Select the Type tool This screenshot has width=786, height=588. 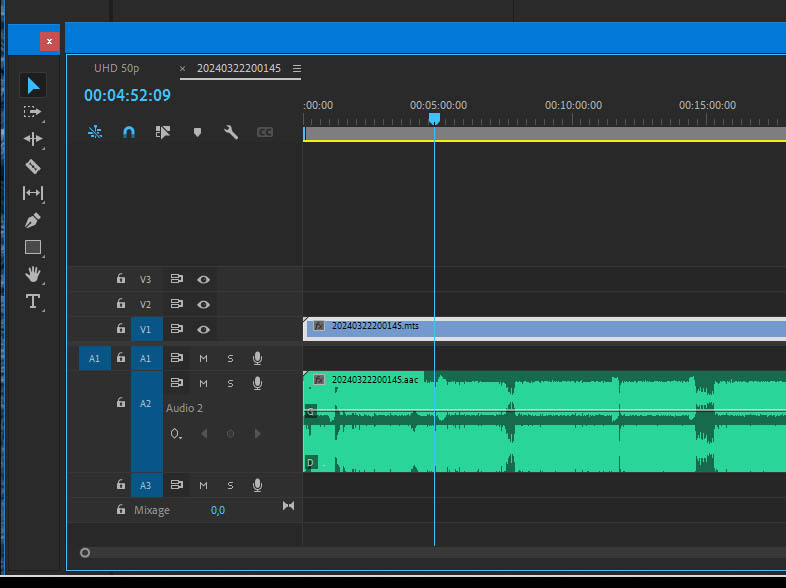tap(33, 301)
